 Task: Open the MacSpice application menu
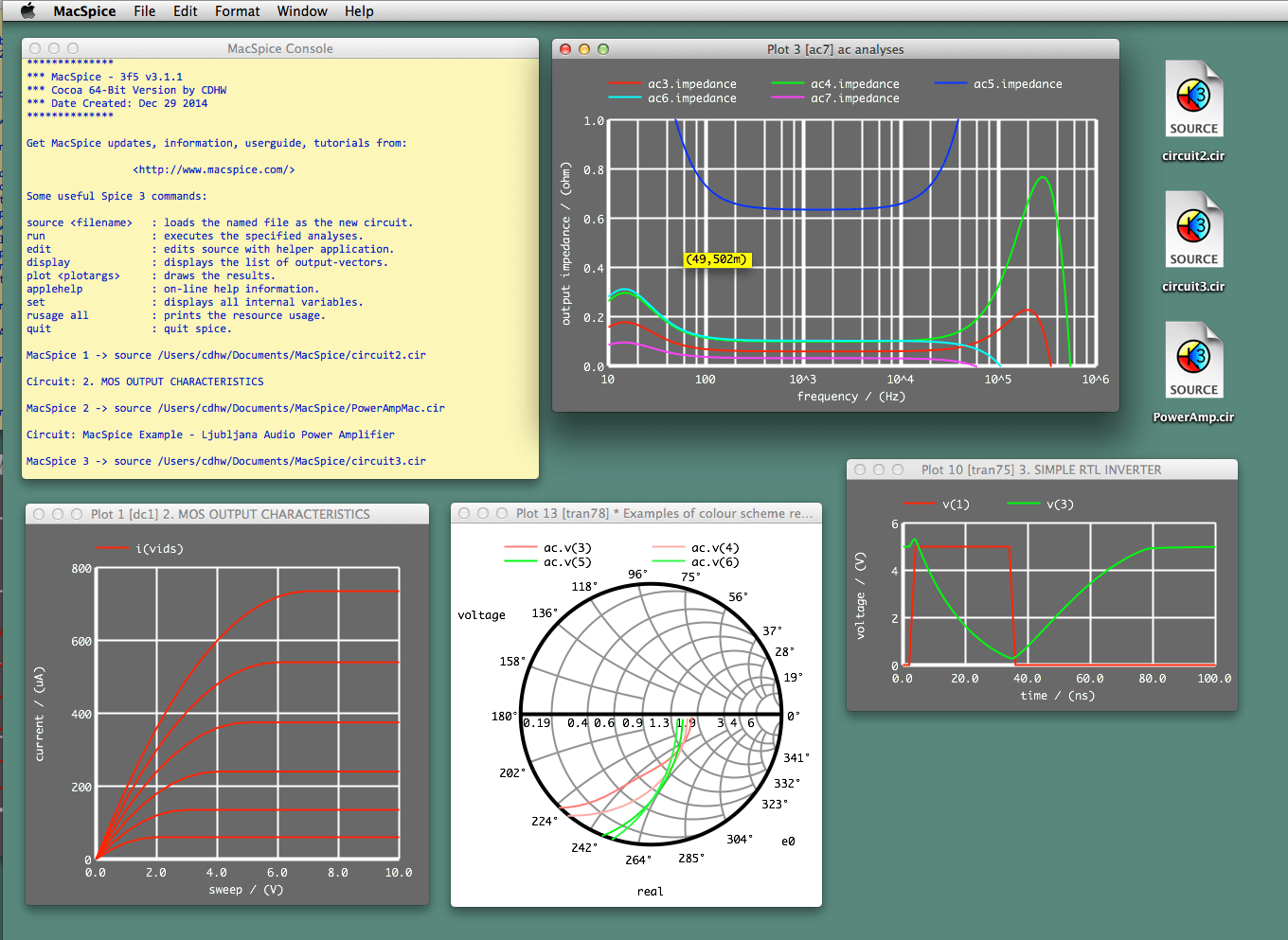coord(84,11)
